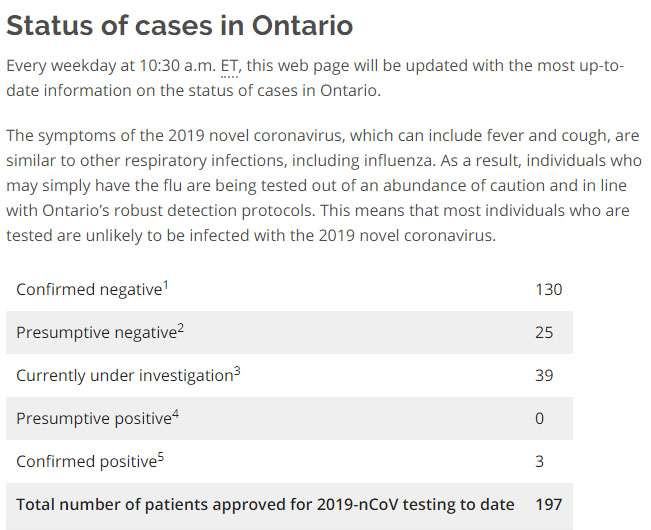Open footnote 2 beside Presumptive negative
Screen dimensions: 651x530
click(x=181, y=328)
